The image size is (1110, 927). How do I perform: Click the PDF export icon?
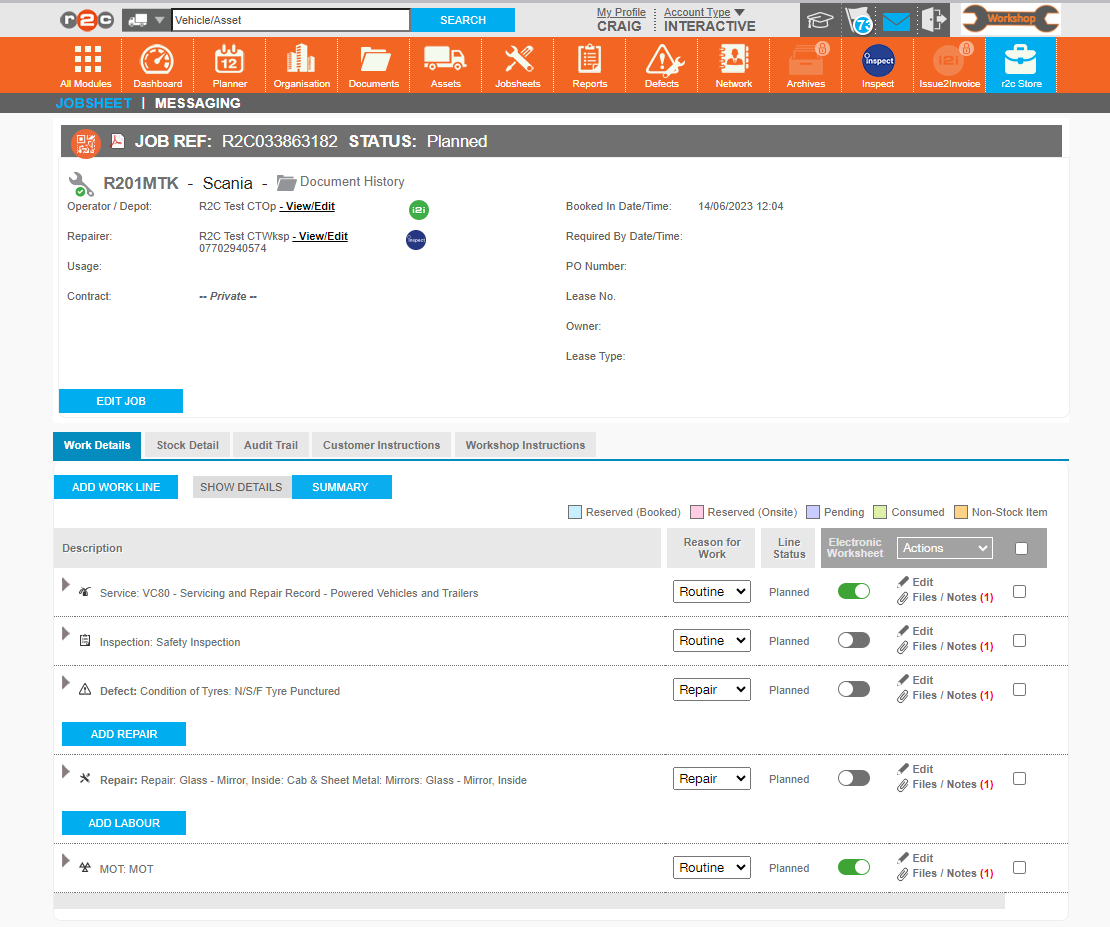(x=117, y=141)
